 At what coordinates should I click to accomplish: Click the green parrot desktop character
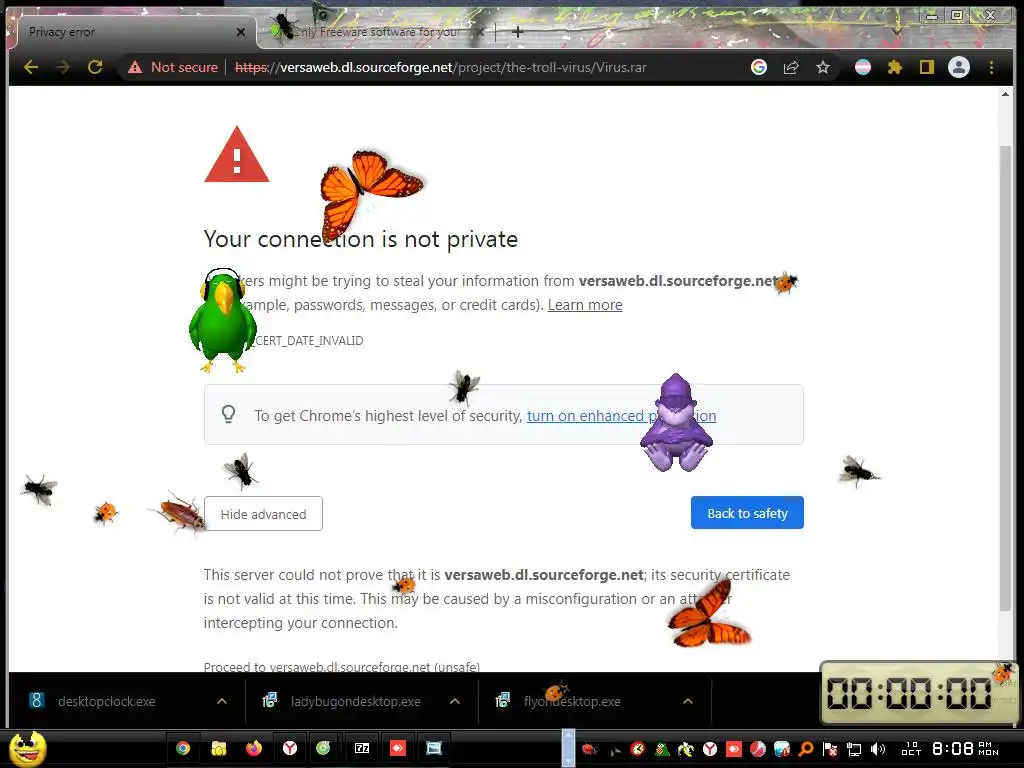pyautogui.click(x=221, y=321)
